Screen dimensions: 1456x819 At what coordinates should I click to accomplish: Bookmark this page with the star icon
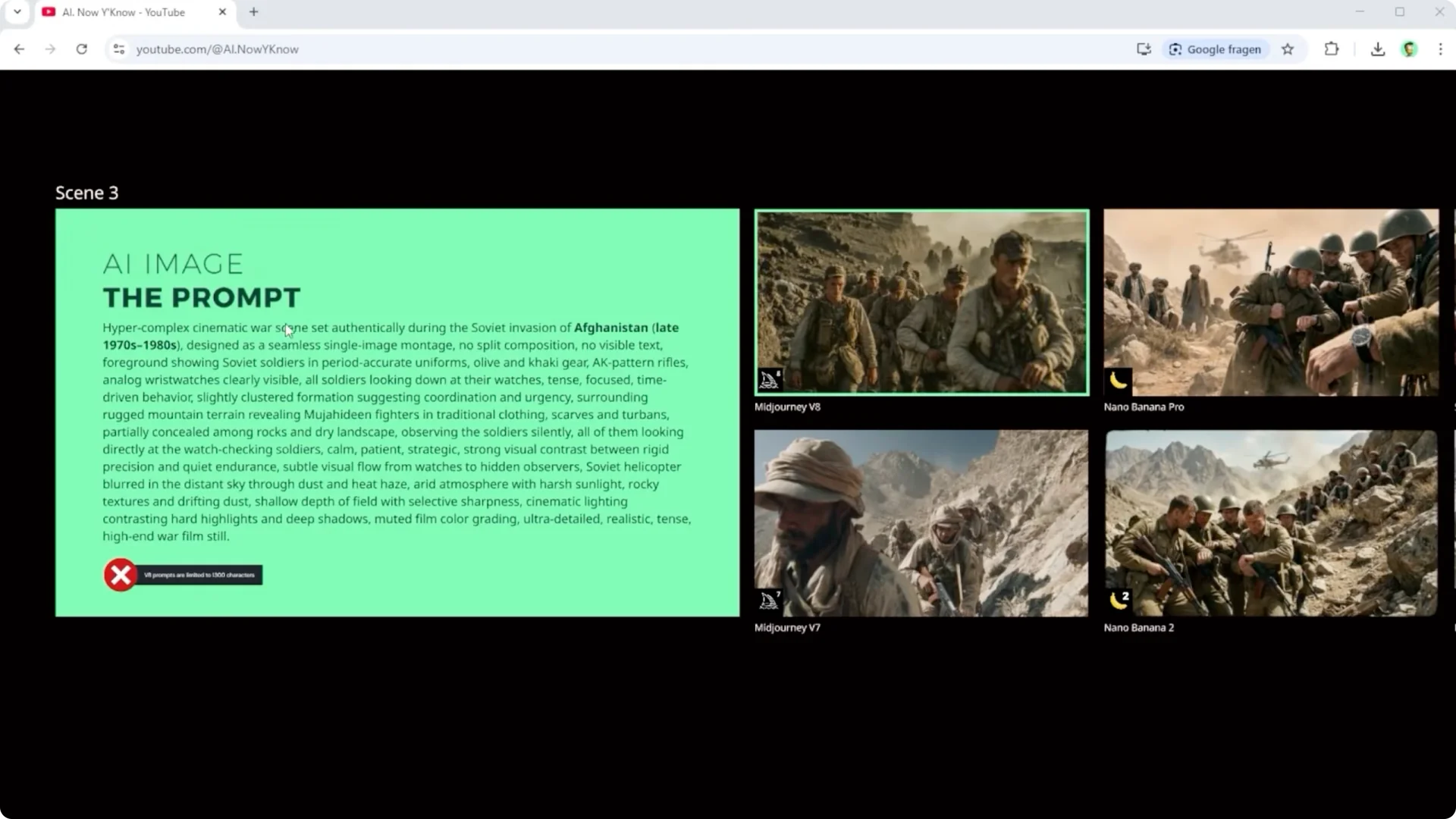pos(1287,49)
